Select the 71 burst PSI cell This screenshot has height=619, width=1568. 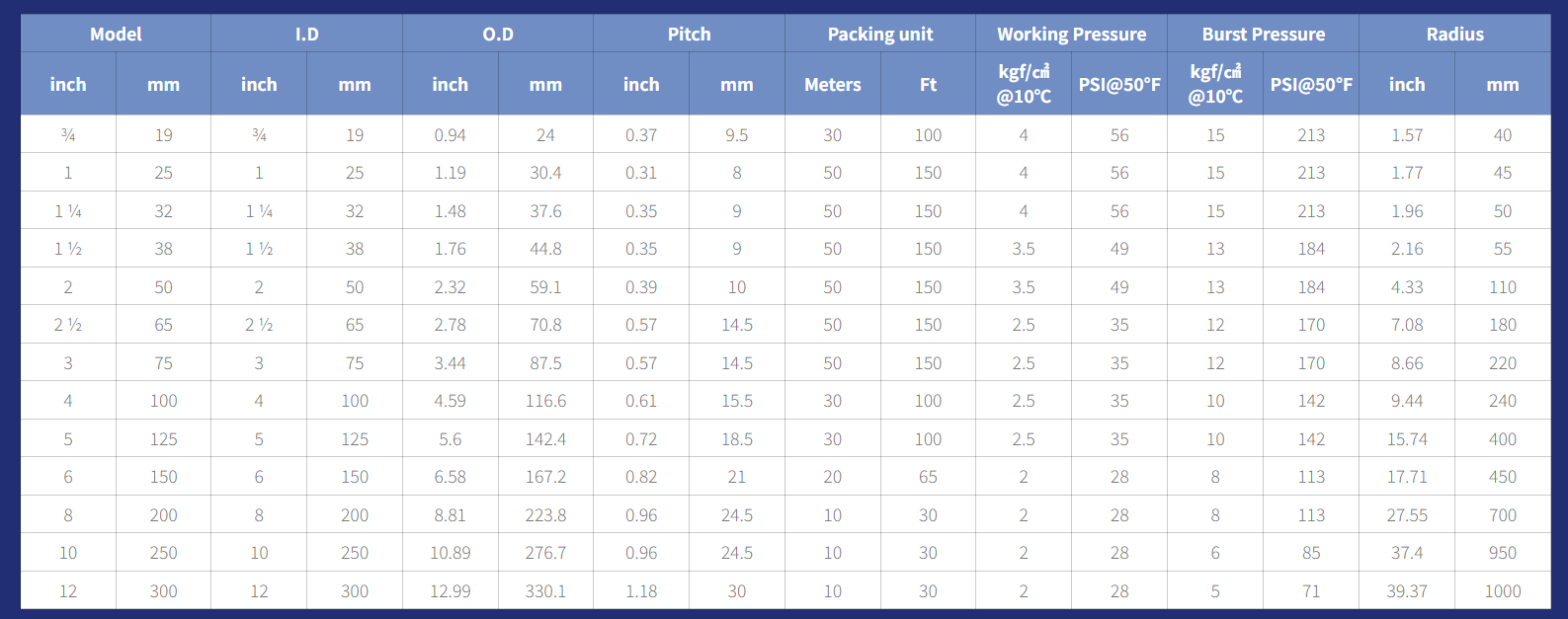click(1311, 590)
